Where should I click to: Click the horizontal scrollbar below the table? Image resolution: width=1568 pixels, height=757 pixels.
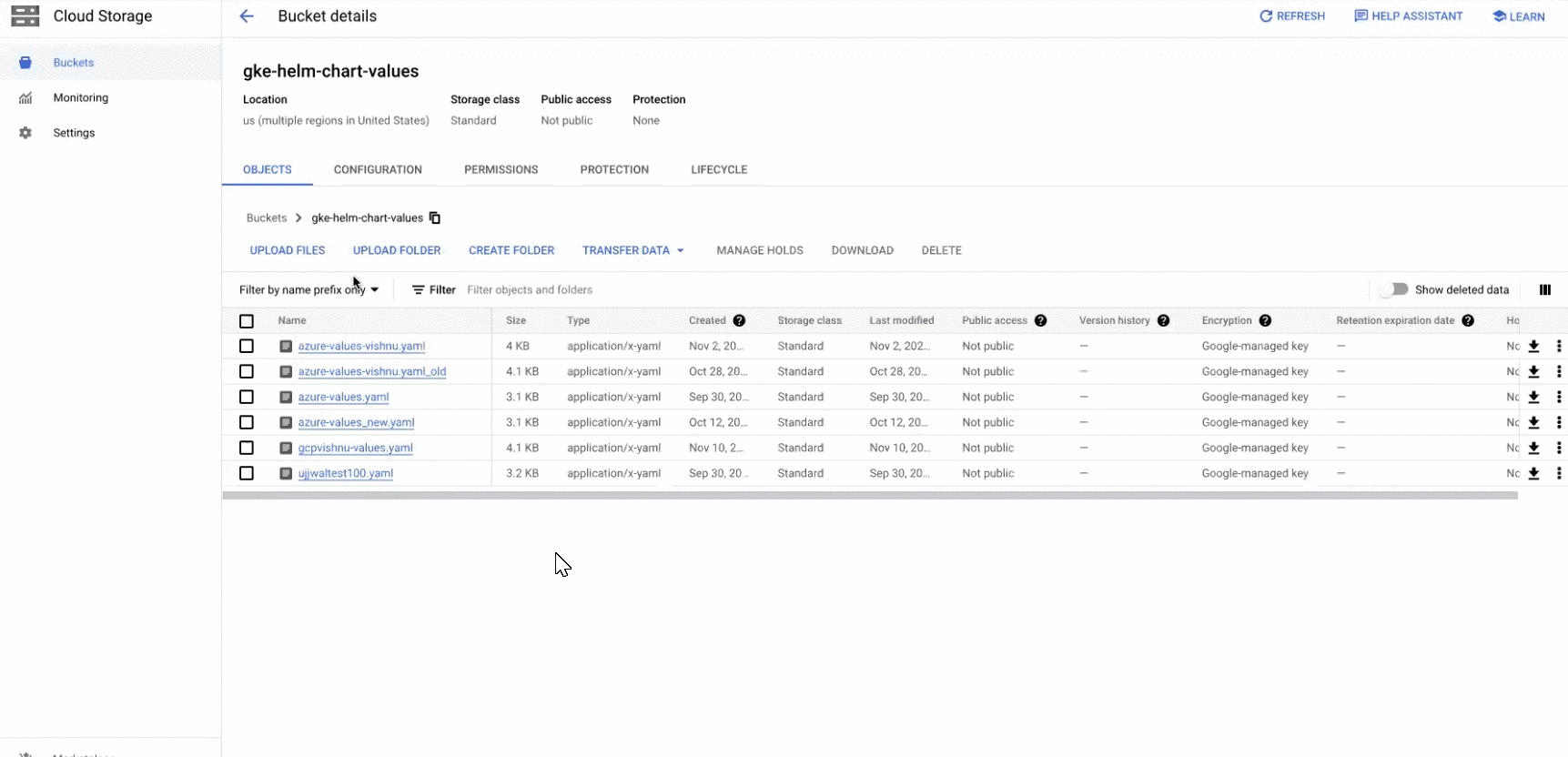tap(870, 496)
